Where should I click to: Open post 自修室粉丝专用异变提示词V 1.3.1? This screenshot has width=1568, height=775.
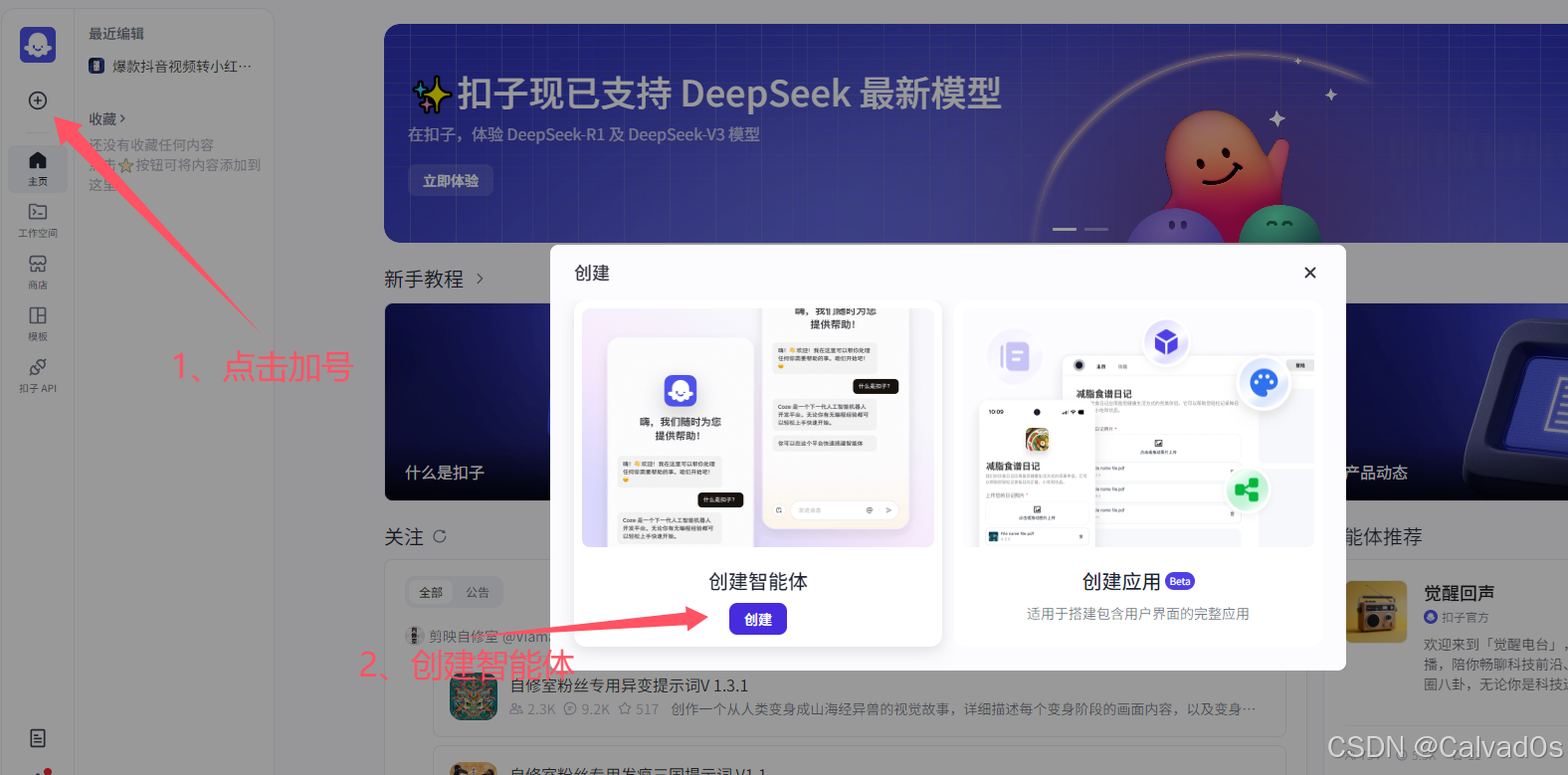[x=629, y=685]
